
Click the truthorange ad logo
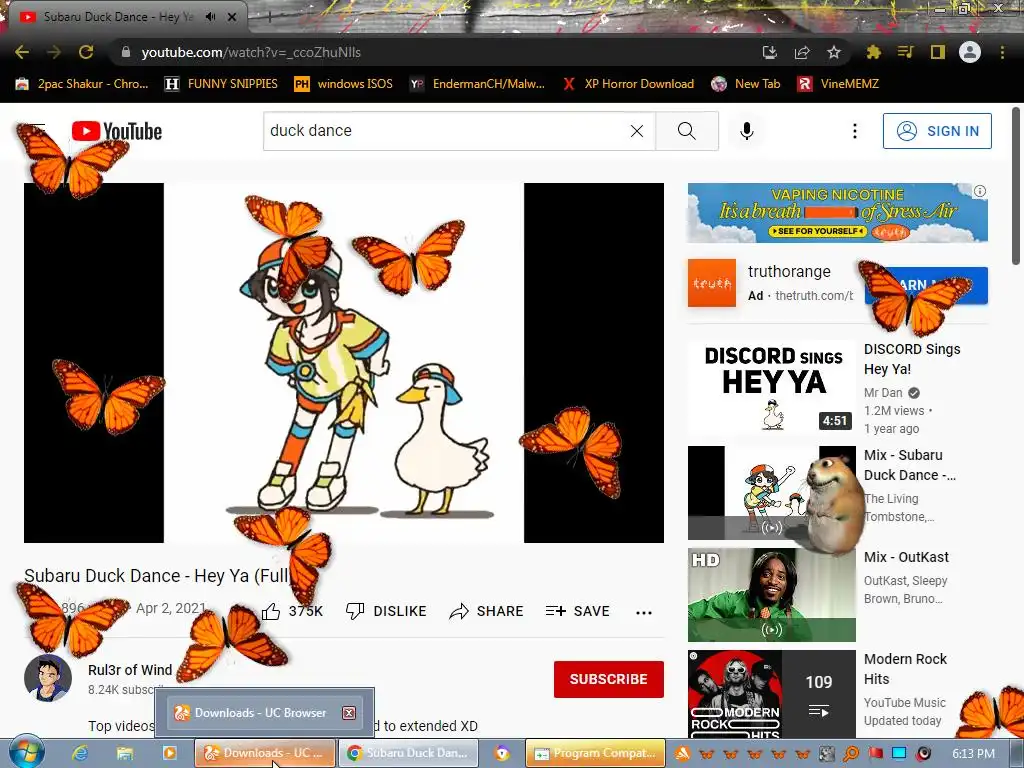712,283
